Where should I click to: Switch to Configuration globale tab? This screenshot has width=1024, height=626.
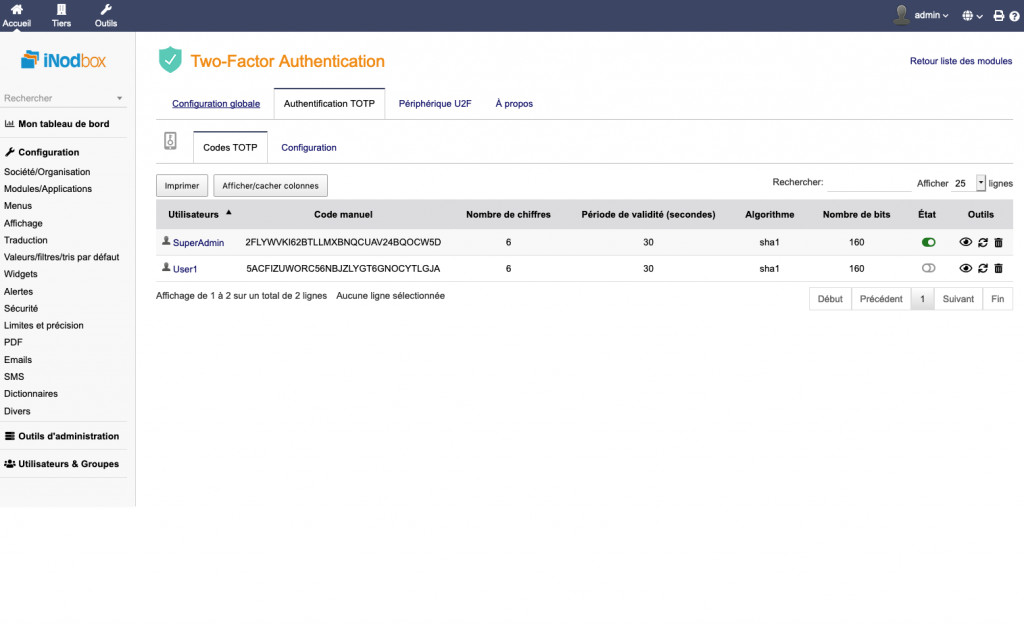(216, 104)
